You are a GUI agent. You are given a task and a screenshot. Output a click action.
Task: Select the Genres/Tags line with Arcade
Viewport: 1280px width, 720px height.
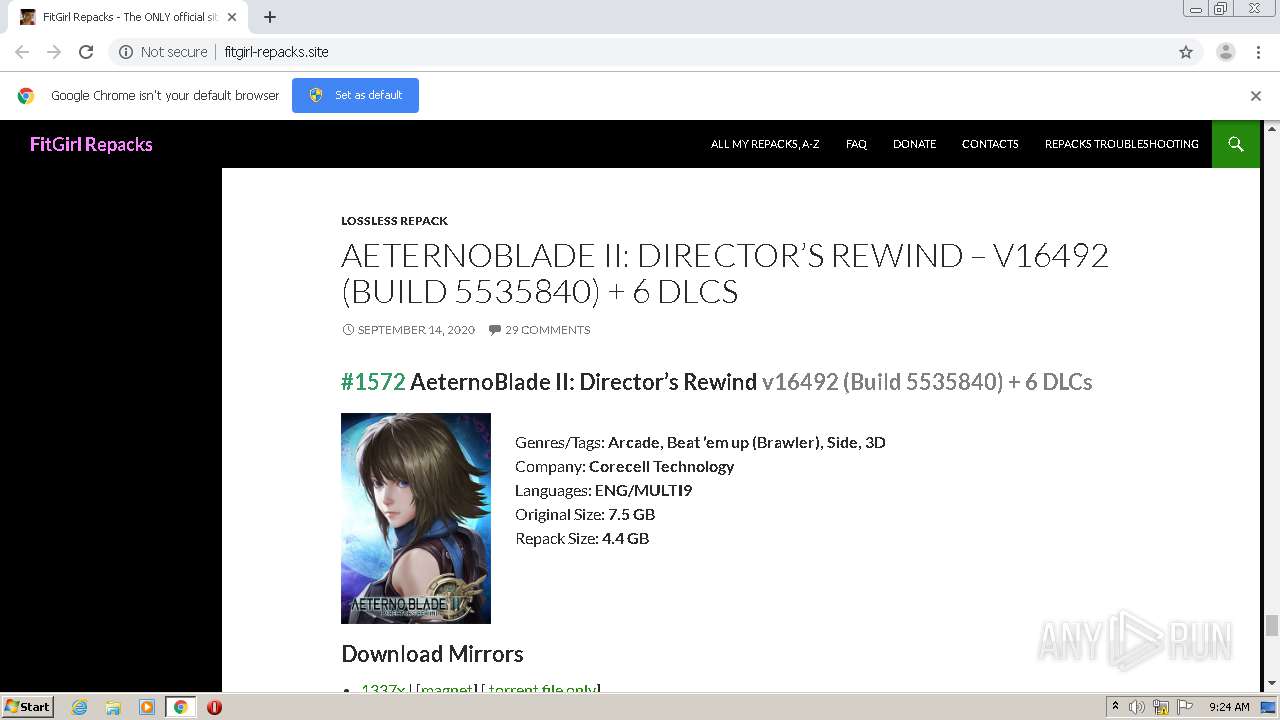pos(700,442)
